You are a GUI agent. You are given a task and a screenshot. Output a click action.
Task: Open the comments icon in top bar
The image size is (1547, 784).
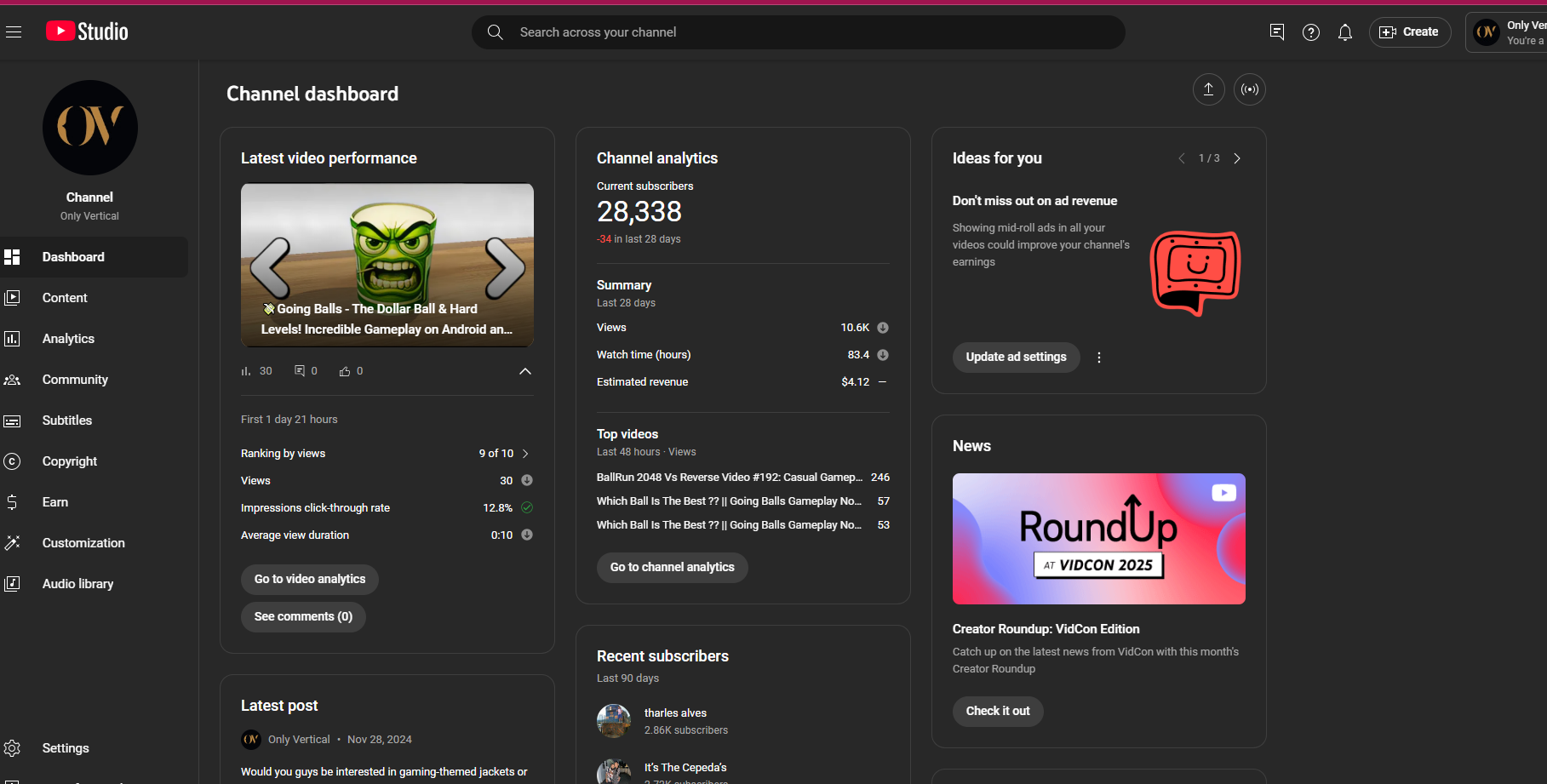[x=1277, y=32]
